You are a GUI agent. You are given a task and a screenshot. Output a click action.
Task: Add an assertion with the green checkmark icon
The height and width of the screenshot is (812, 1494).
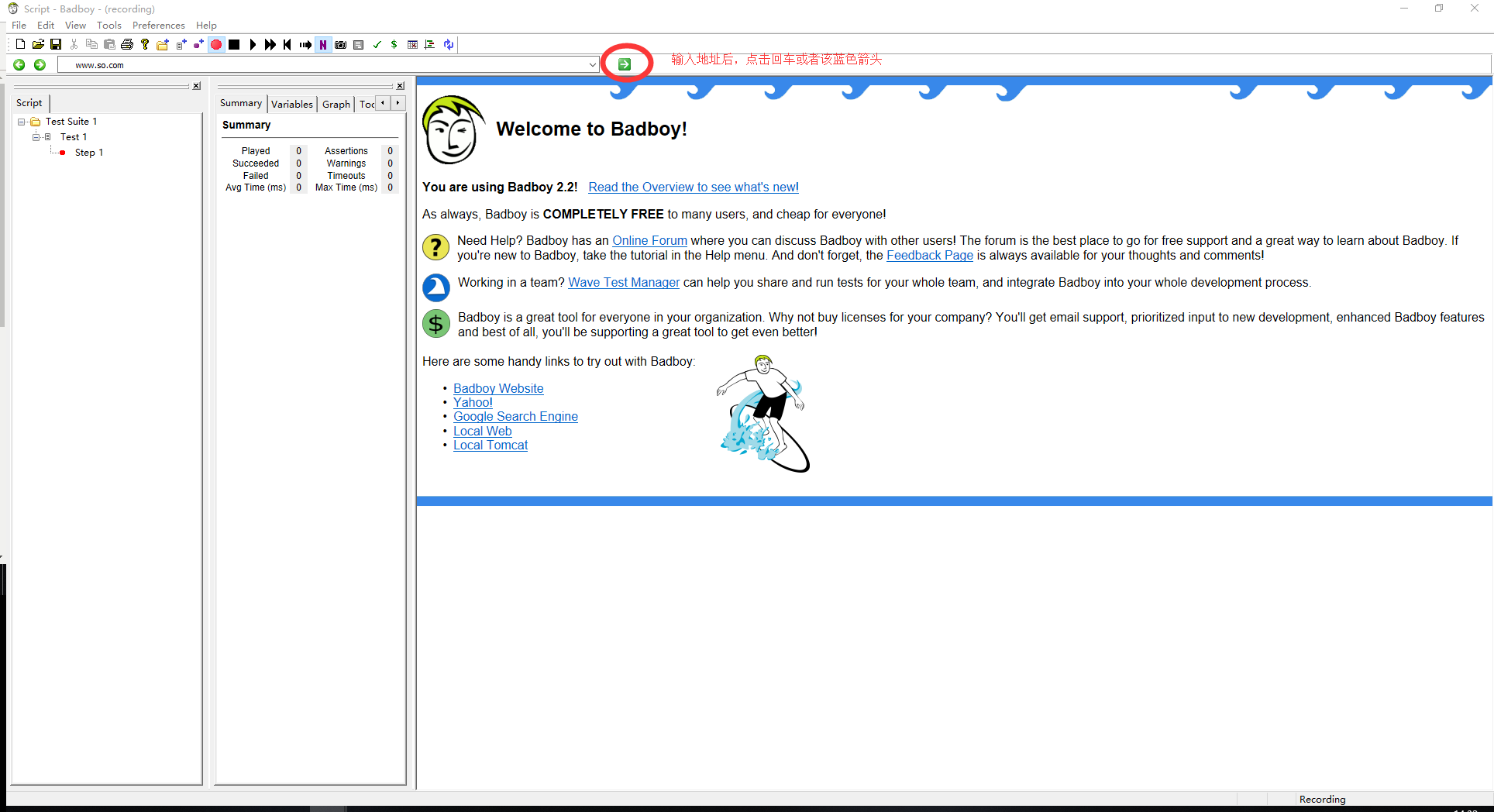pos(377,44)
